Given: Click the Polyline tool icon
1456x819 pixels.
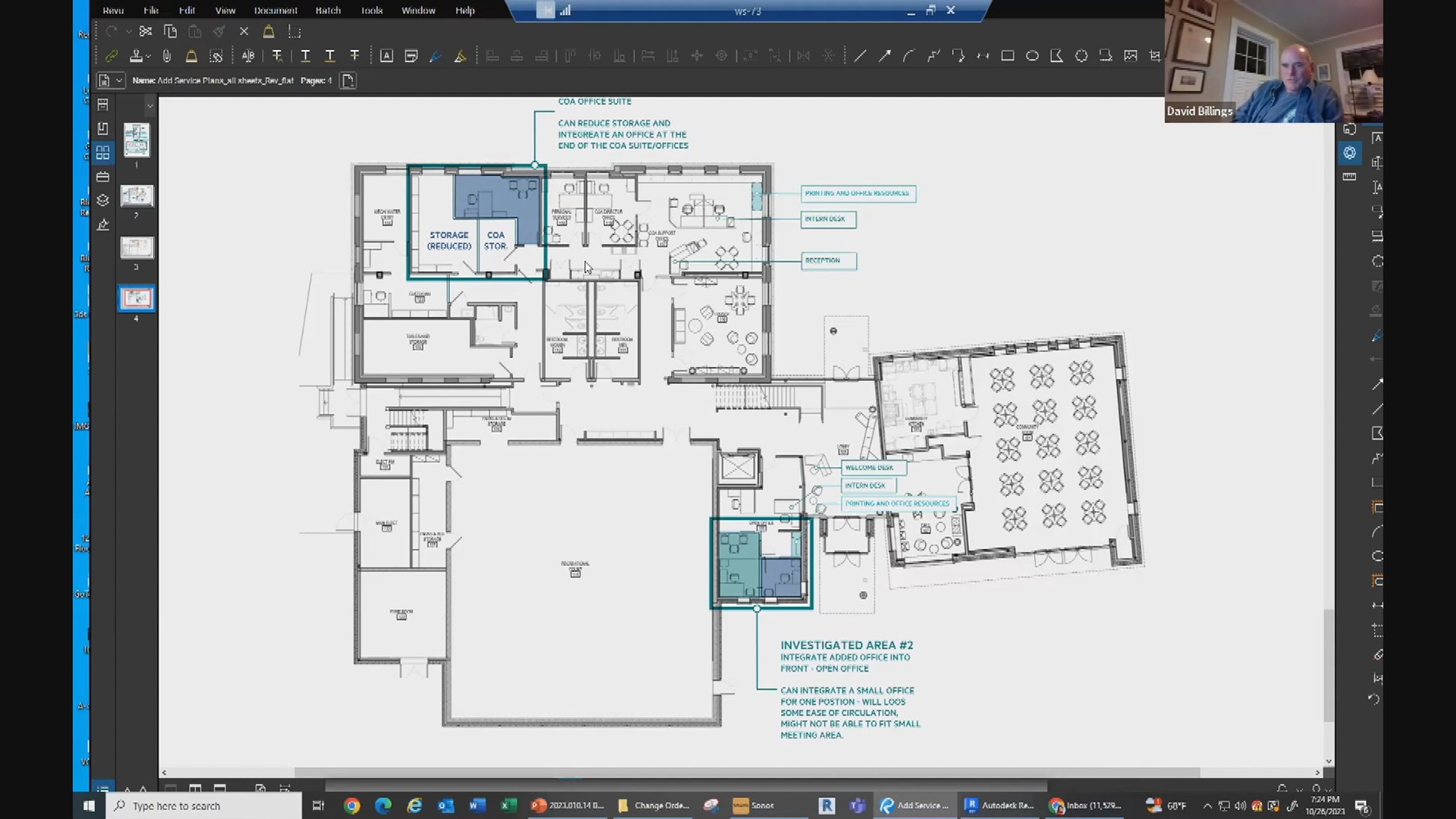Looking at the screenshot, I should (x=933, y=56).
